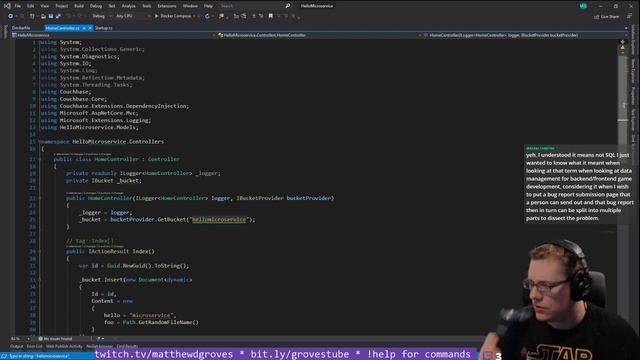
Task: Collapse the Index() method block
Action: [x=40, y=252]
